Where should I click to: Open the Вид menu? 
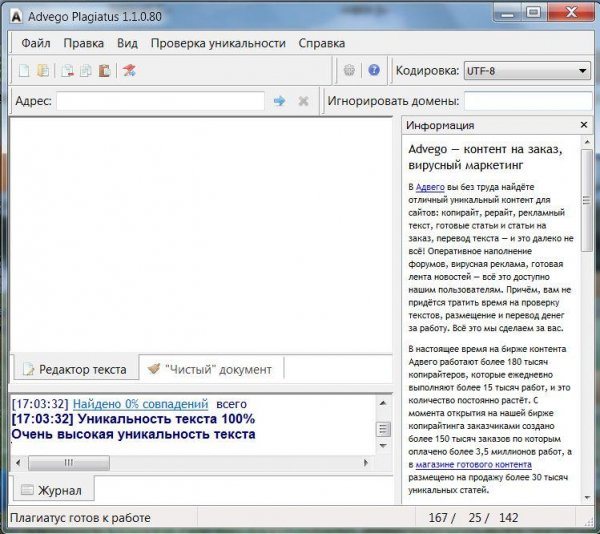[x=127, y=43]
